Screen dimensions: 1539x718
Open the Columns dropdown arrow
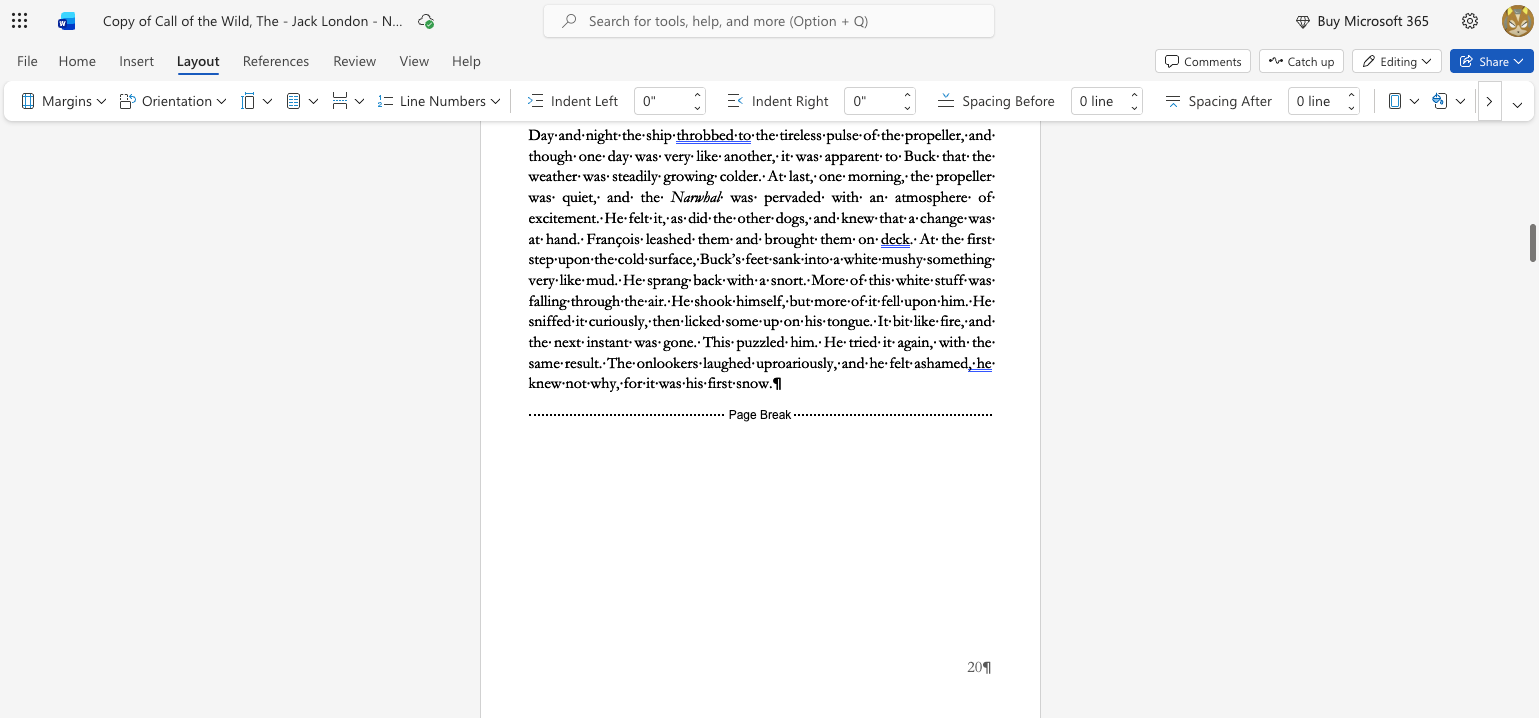coord(313,101)
